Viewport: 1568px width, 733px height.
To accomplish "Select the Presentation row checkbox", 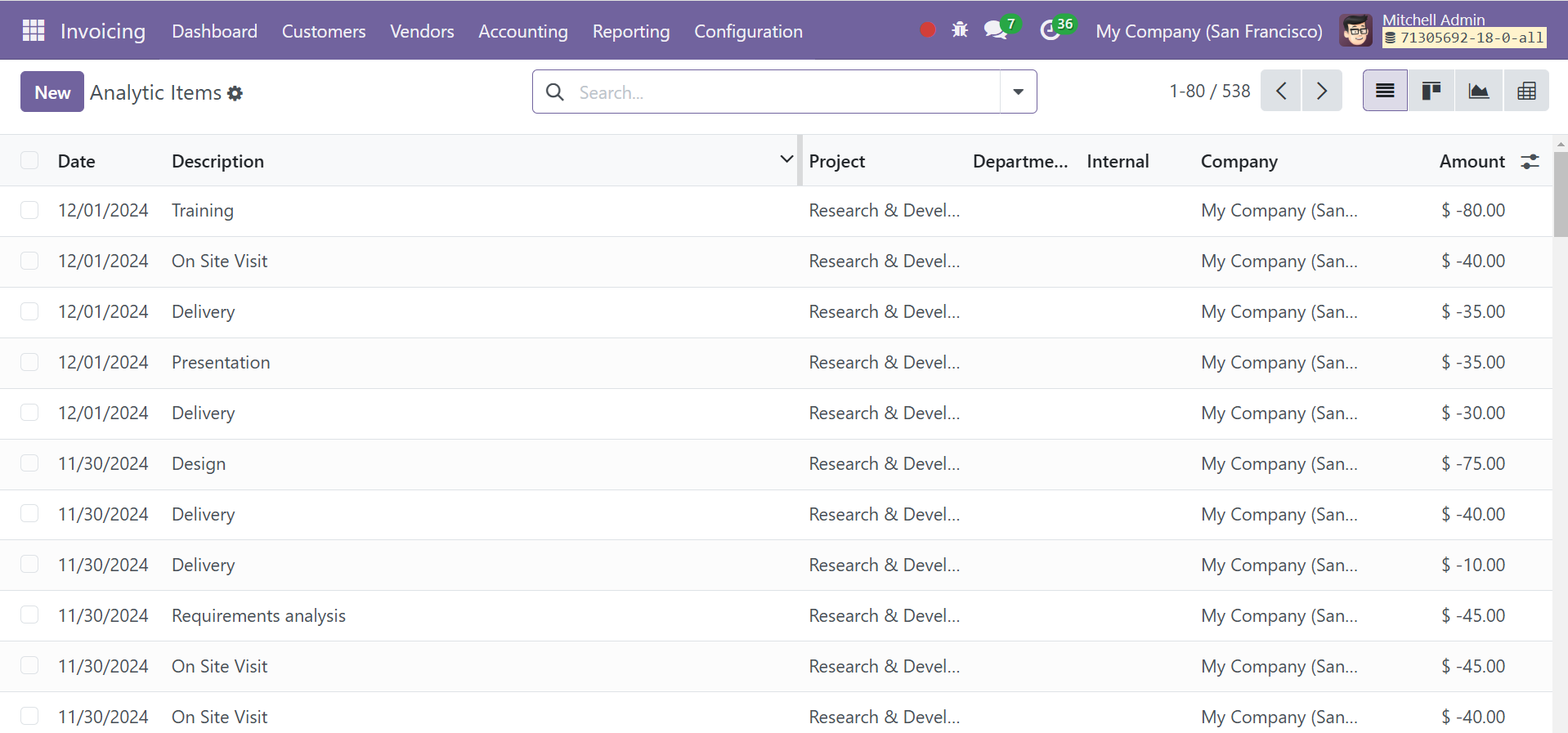I will [29, 362].
